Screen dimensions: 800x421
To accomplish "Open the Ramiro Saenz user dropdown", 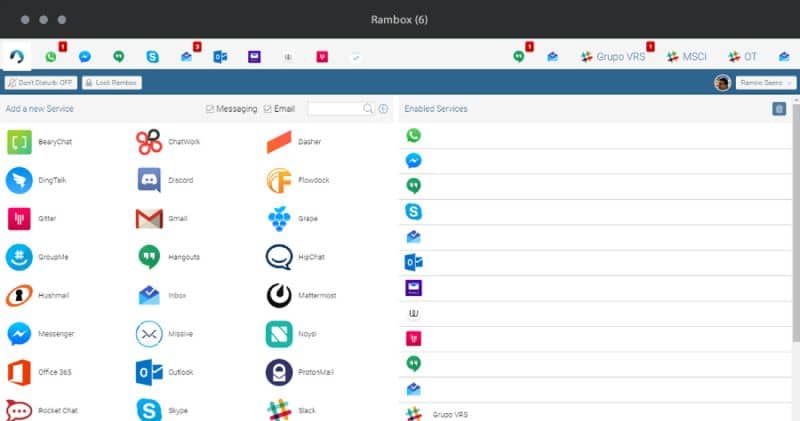I will pyautogui.click(x=765, y=83).
